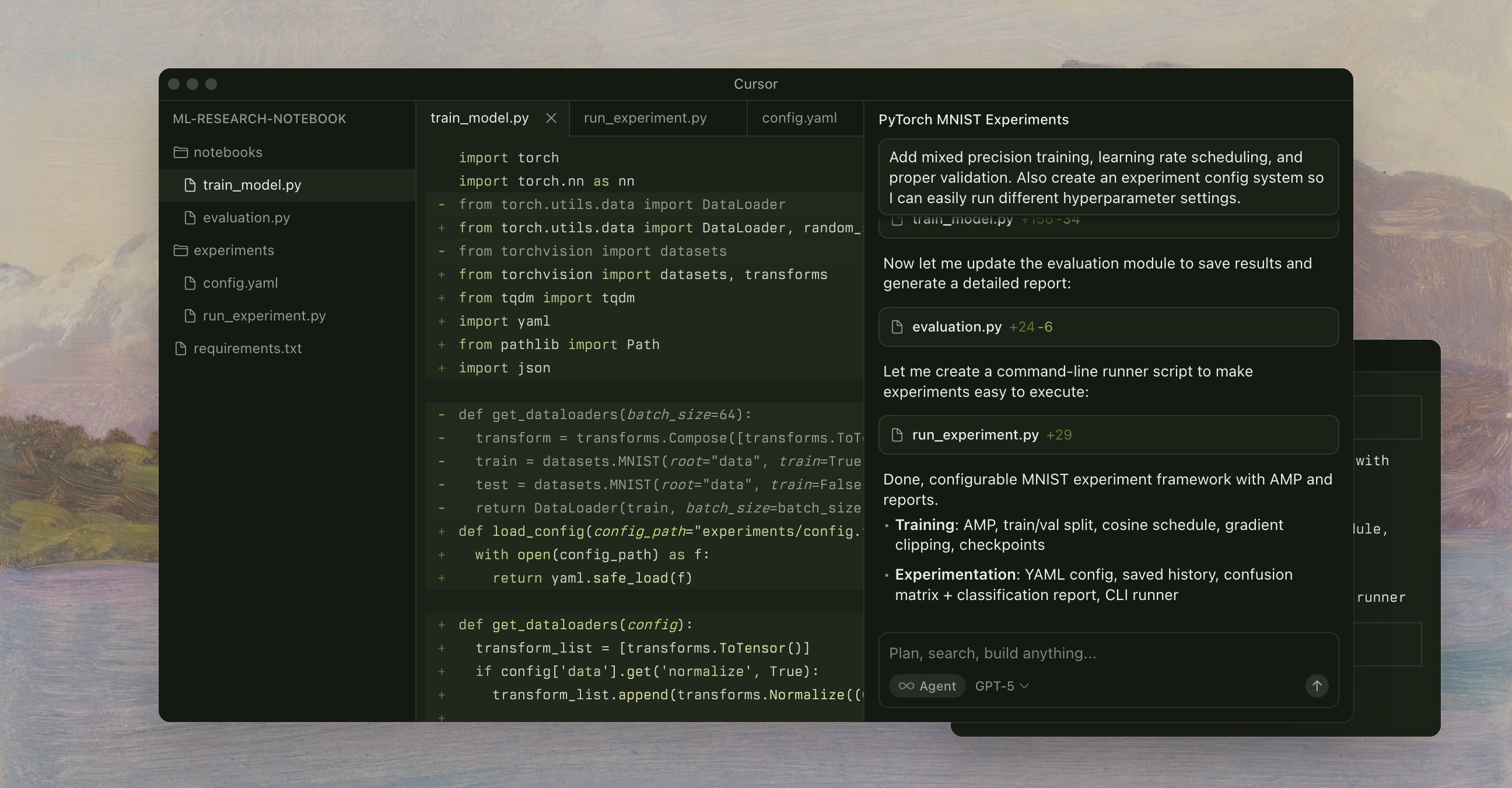The image size is (1512, 788).
Task: Click the experiments folder icon
Action: (180, 250)
